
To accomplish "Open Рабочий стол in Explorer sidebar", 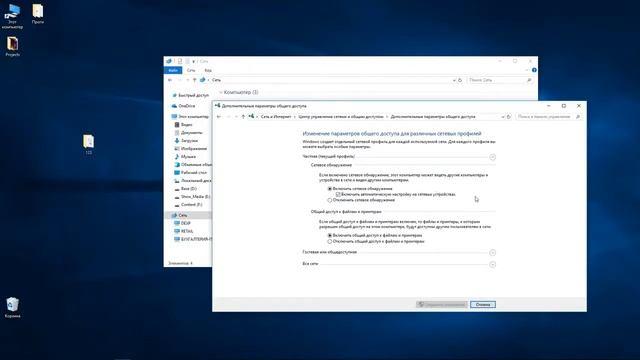I will pyautogui.click(x=191, y=173).
